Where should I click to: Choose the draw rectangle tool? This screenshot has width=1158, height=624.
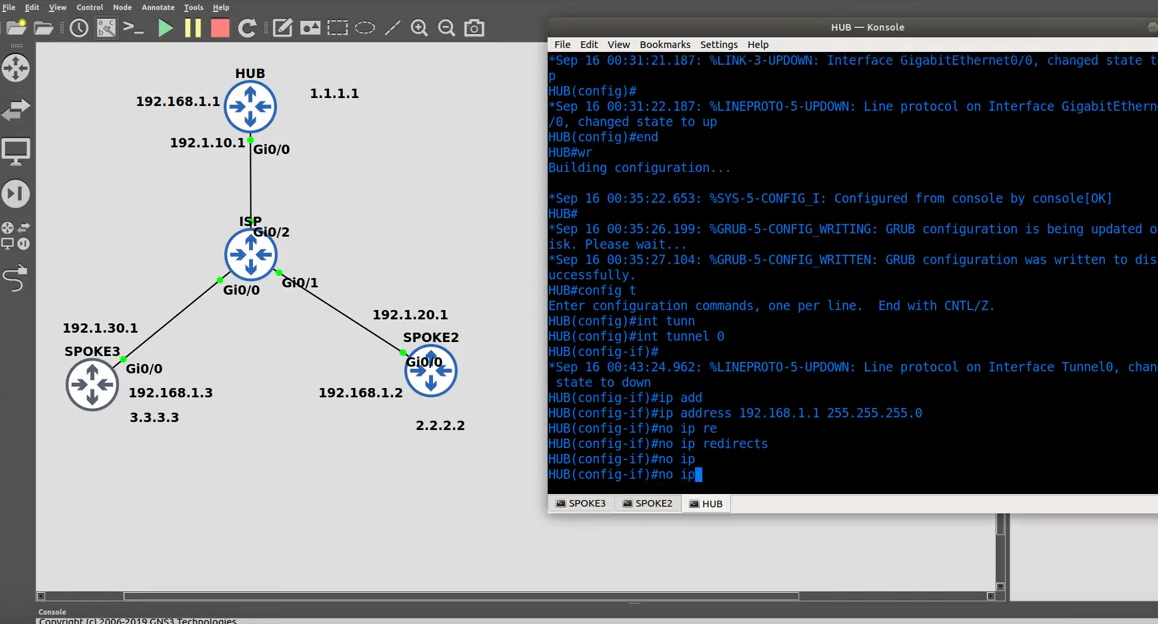[x=338, y=28]
